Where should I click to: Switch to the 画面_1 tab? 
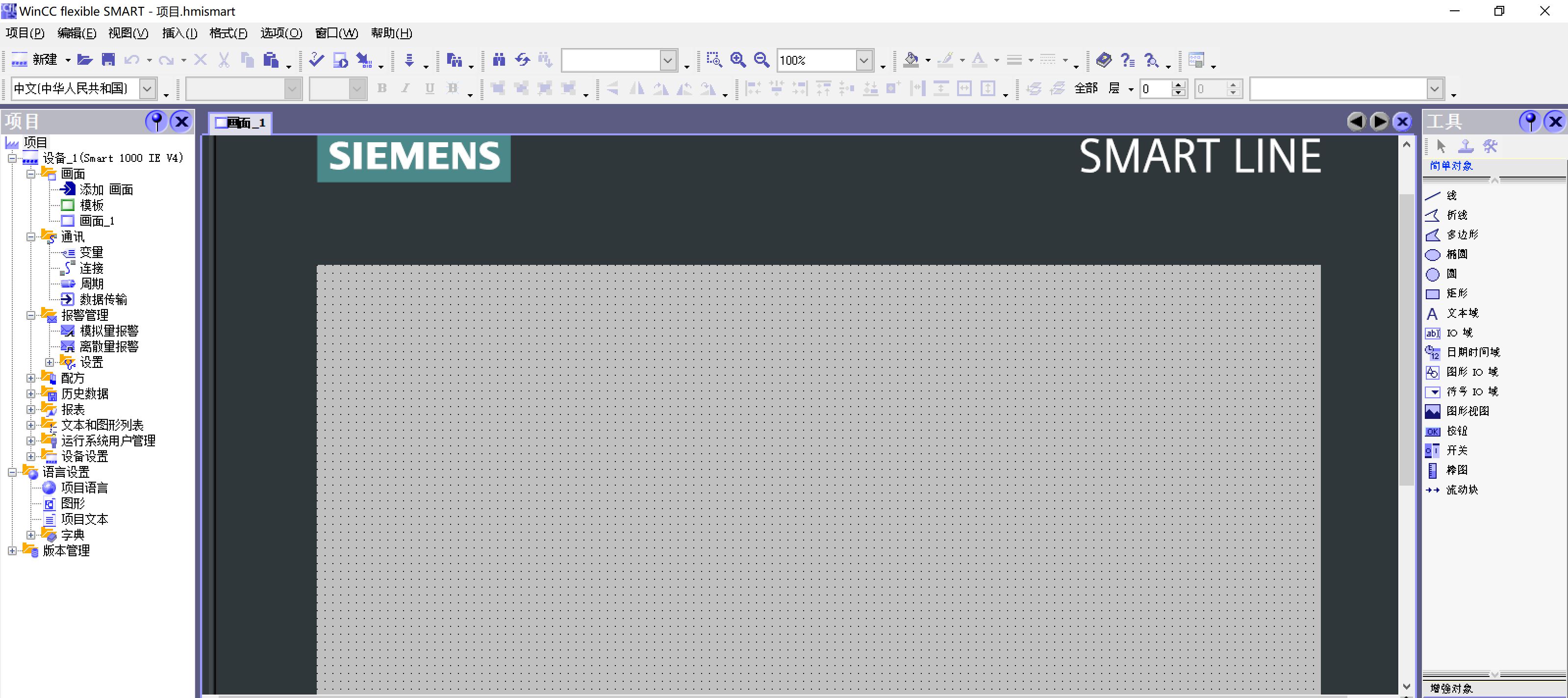(241, 123)
